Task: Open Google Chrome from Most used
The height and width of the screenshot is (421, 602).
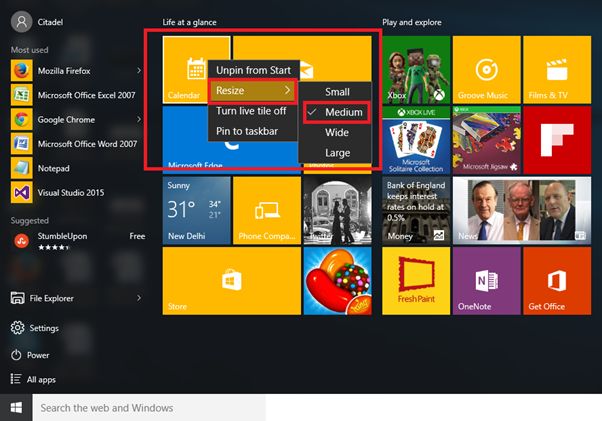Action: [75, 120]
